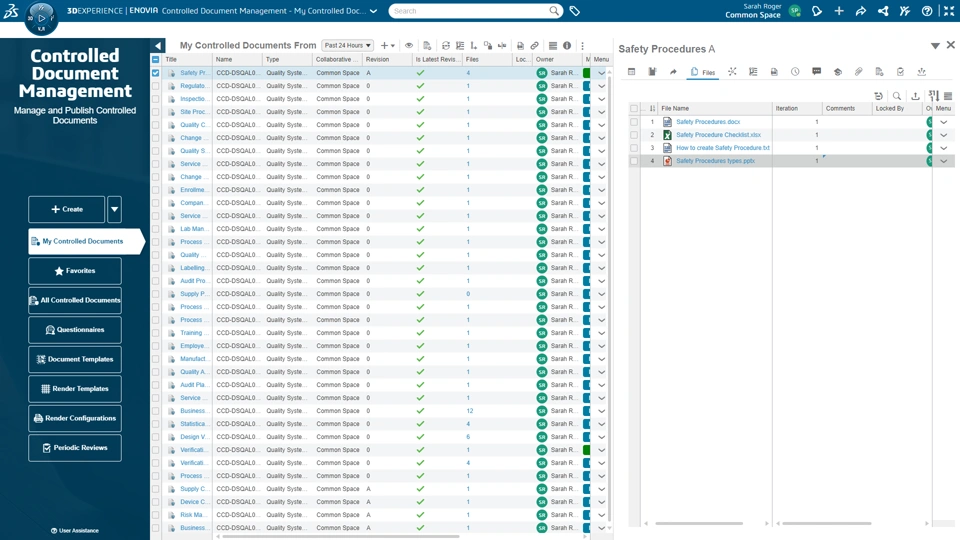Open the Past 24 Hours dropdown
Image resolution: width=960 pixels, height=540 pixels.
pyautogui.click(x=347, y=45)
